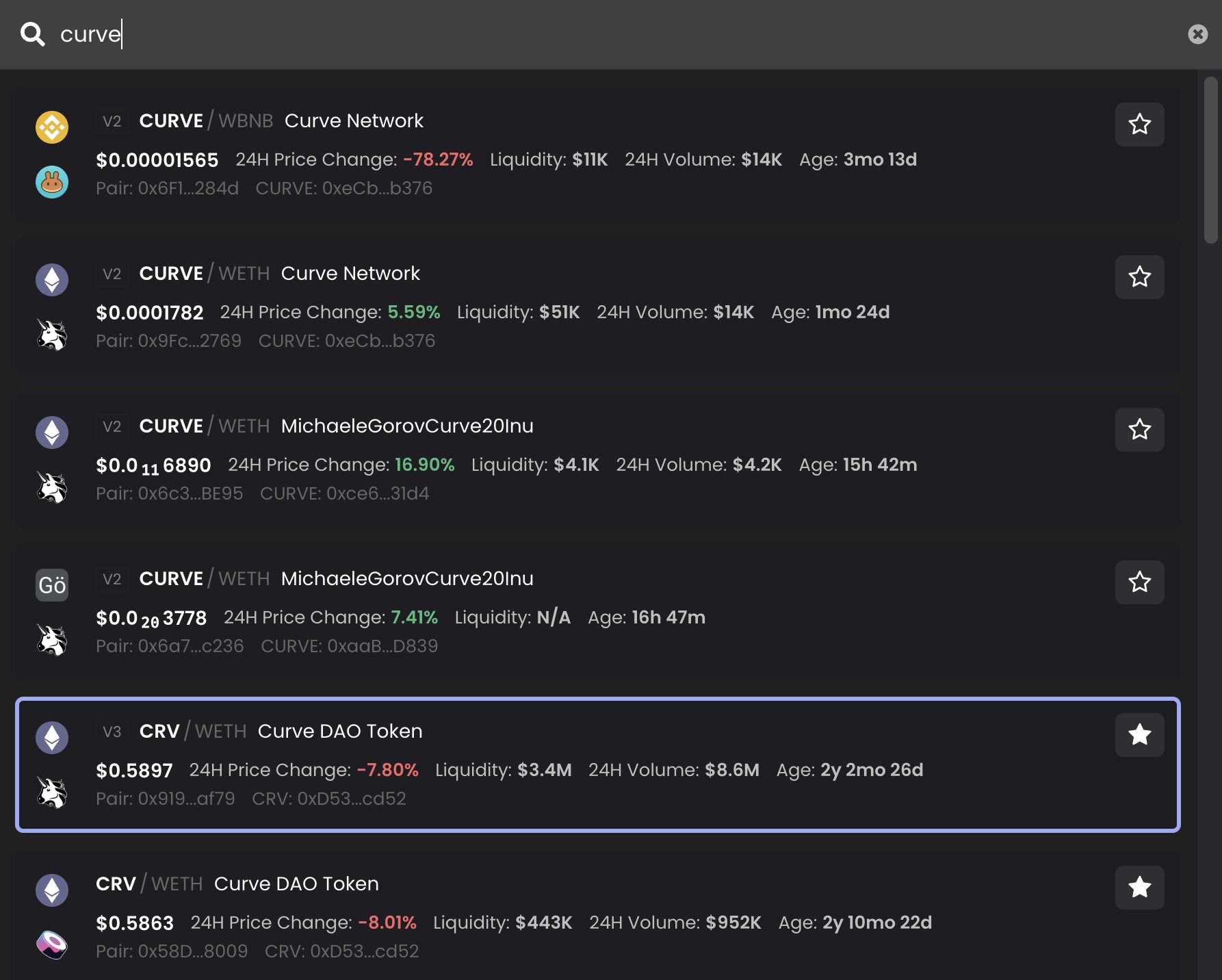Unfavorite the V3 CRV/WETH Curve DAO Token
The height and width of the screenshot is (980, 1222).
click(1139, 735)
